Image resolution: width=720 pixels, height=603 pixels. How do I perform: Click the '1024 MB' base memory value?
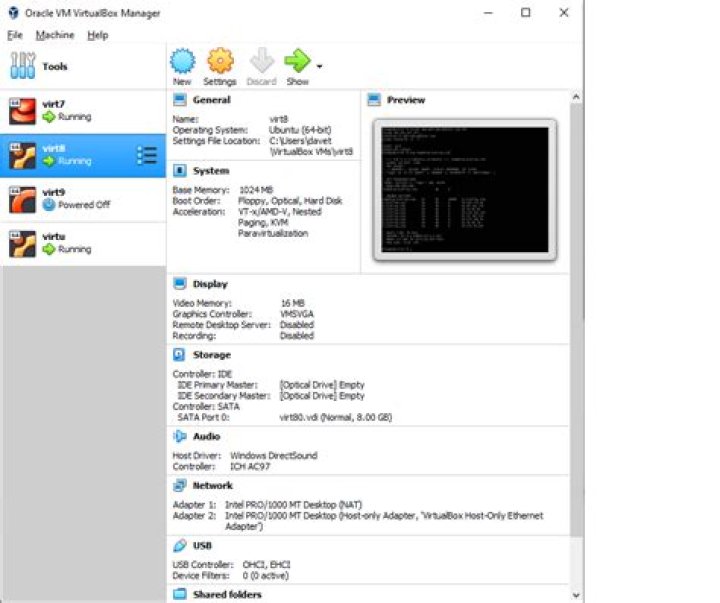tap(256, 190)
